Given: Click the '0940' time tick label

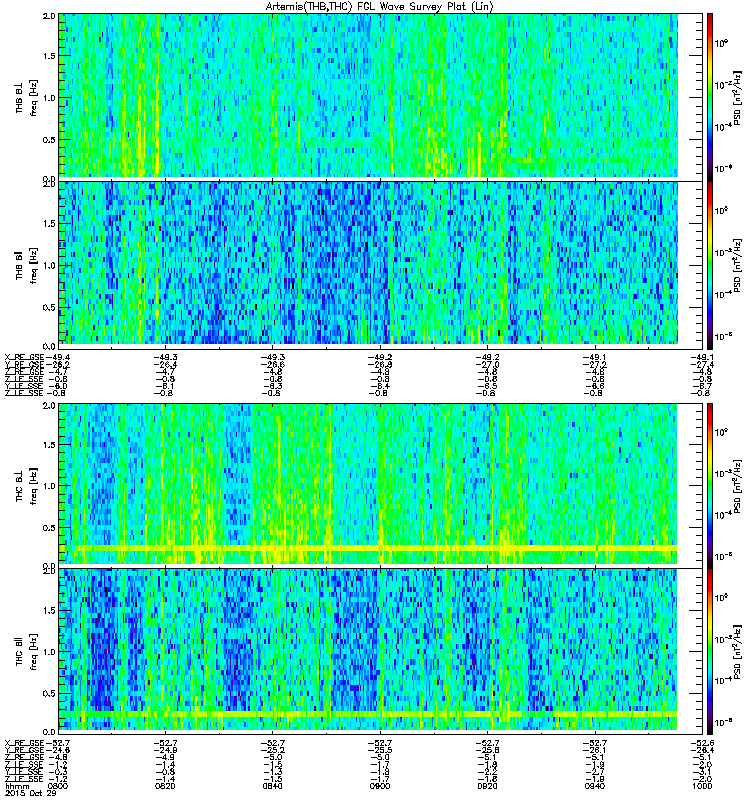Looking at the screenshot, I should 595,786.
